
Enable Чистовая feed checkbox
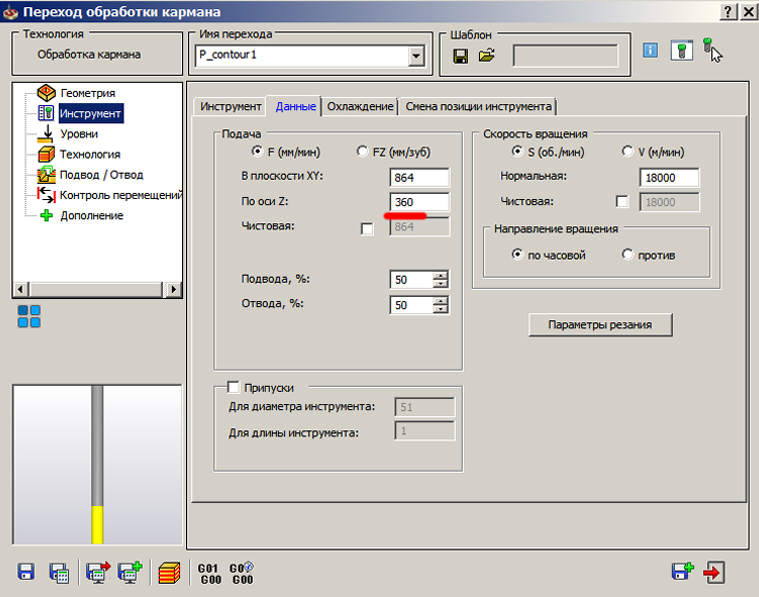[367, 229]
